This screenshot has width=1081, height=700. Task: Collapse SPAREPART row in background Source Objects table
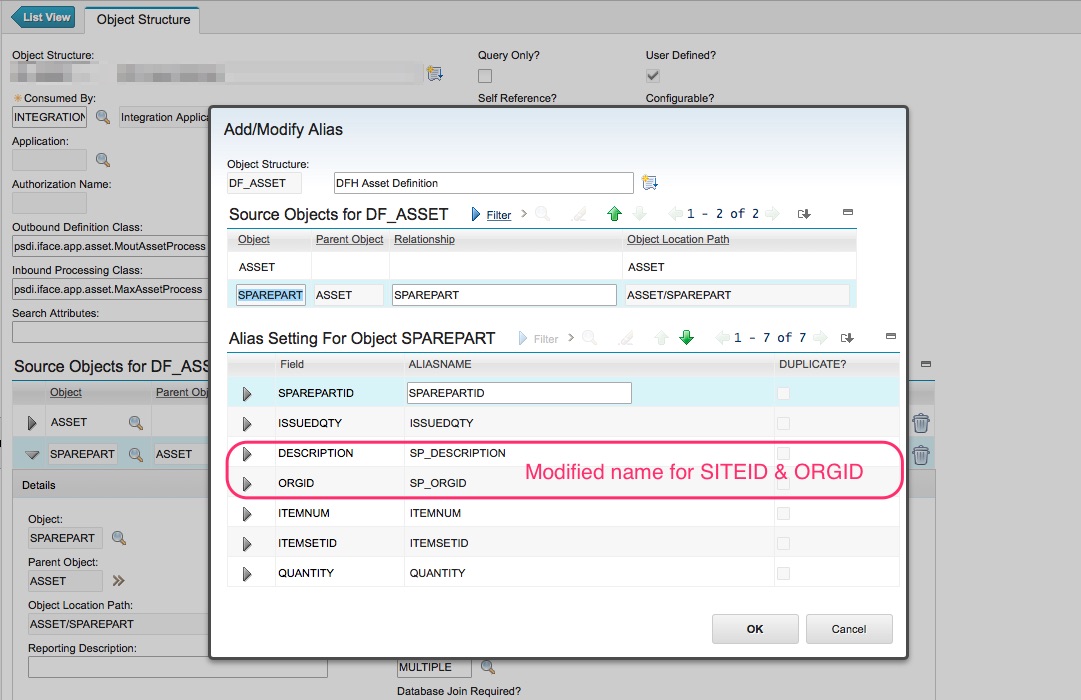coord(32,454)
